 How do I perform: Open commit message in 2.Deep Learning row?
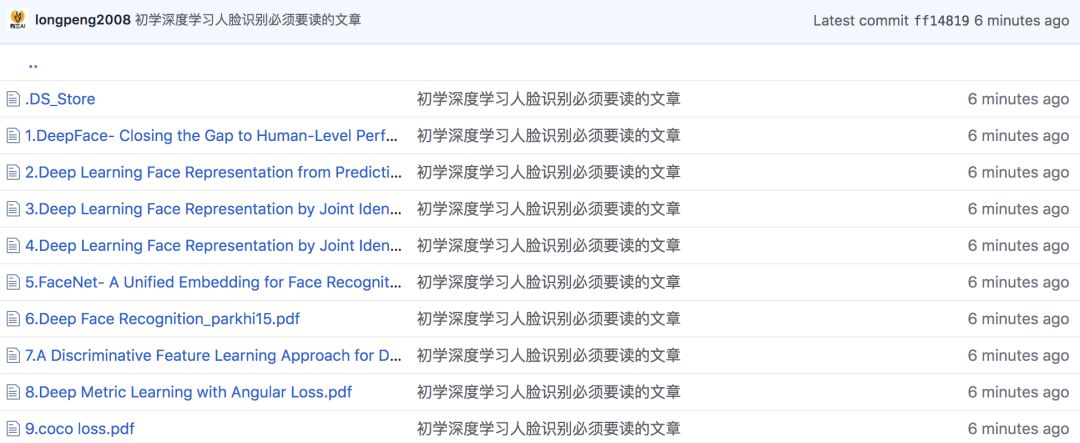(548, 172)
